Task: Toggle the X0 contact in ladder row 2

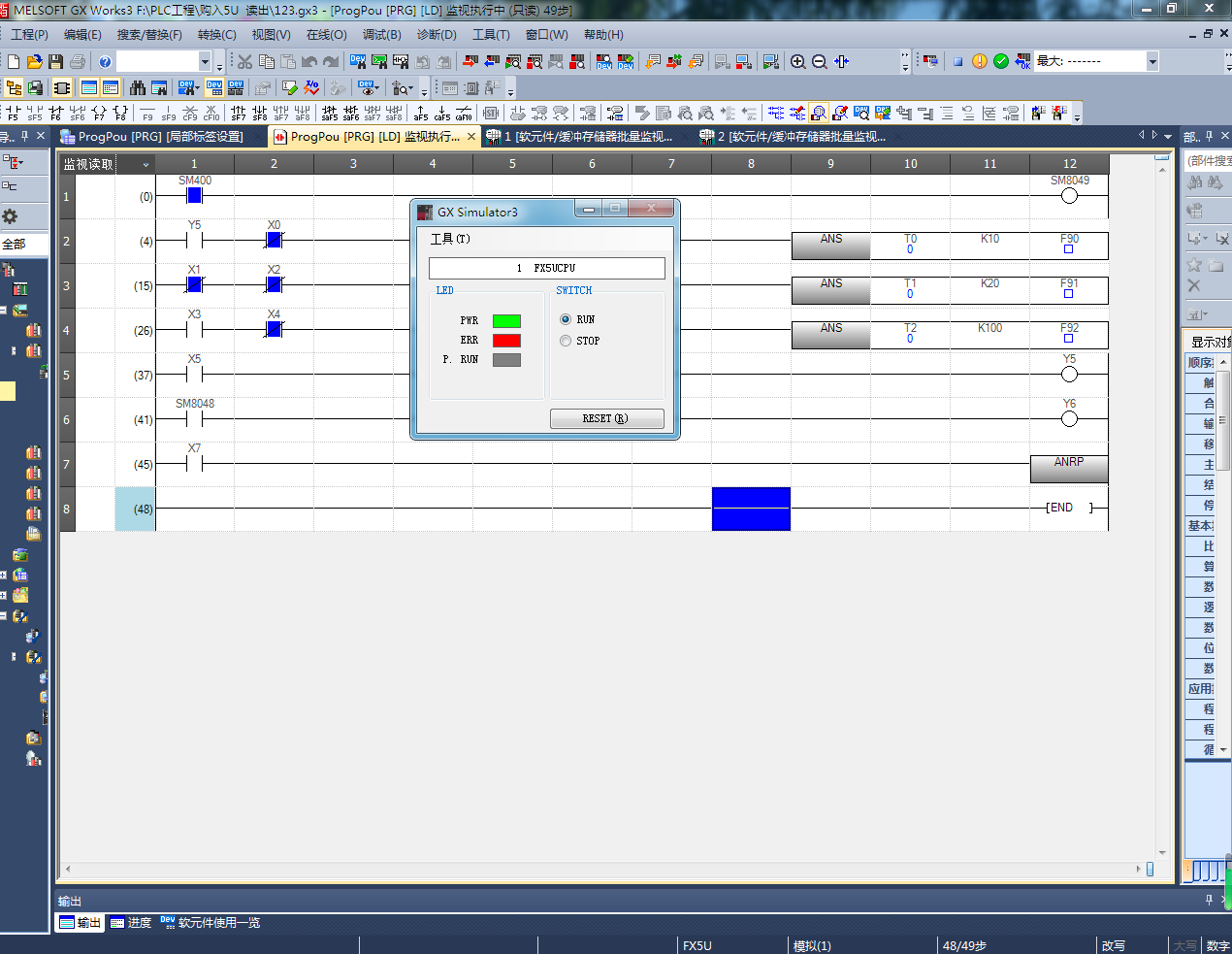Action: [x=274, y=240]
